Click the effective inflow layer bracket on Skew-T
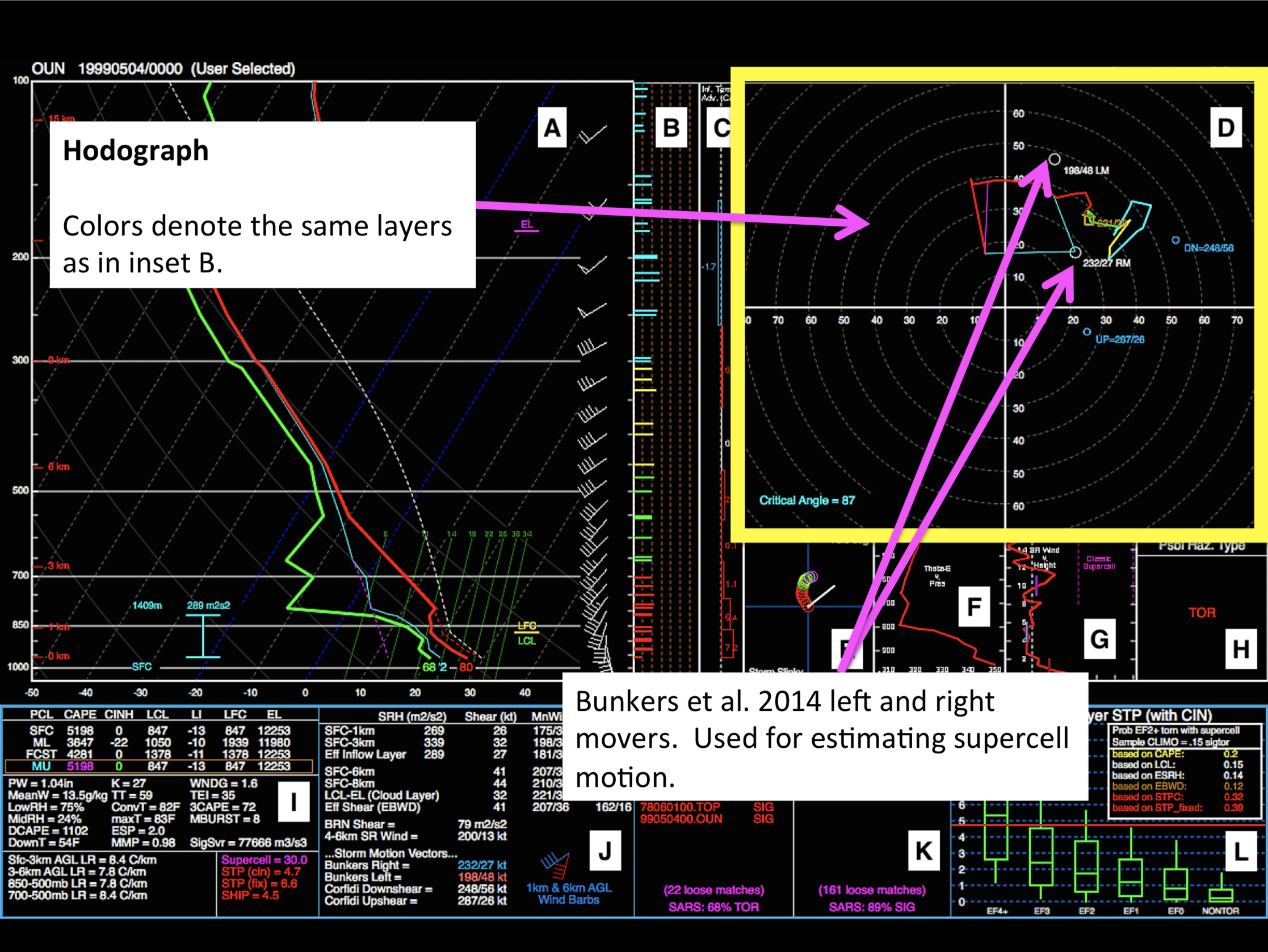 (x=203, y=635)
